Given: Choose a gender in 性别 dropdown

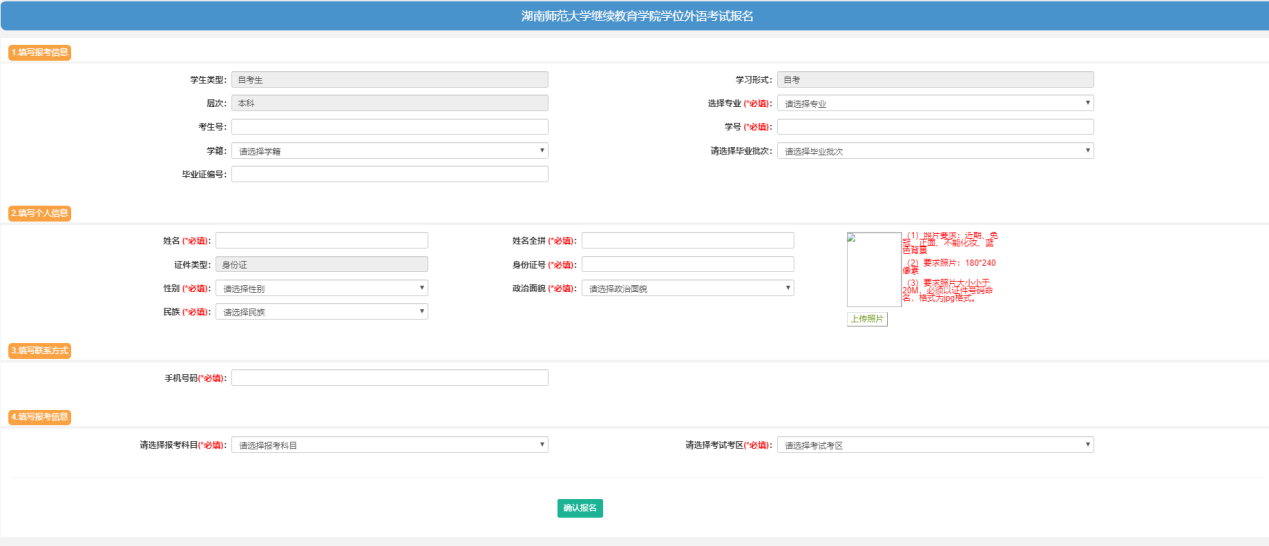Looking at the screenshot, I should pos(321,288).
